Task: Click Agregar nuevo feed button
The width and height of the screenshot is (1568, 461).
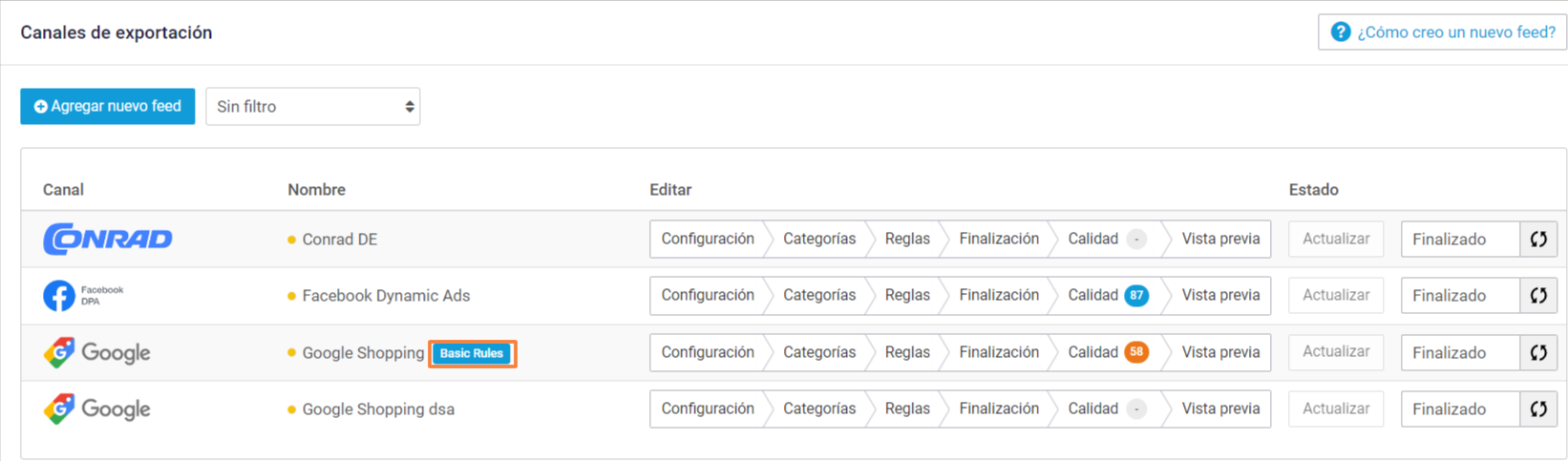Action: (108, 107)
